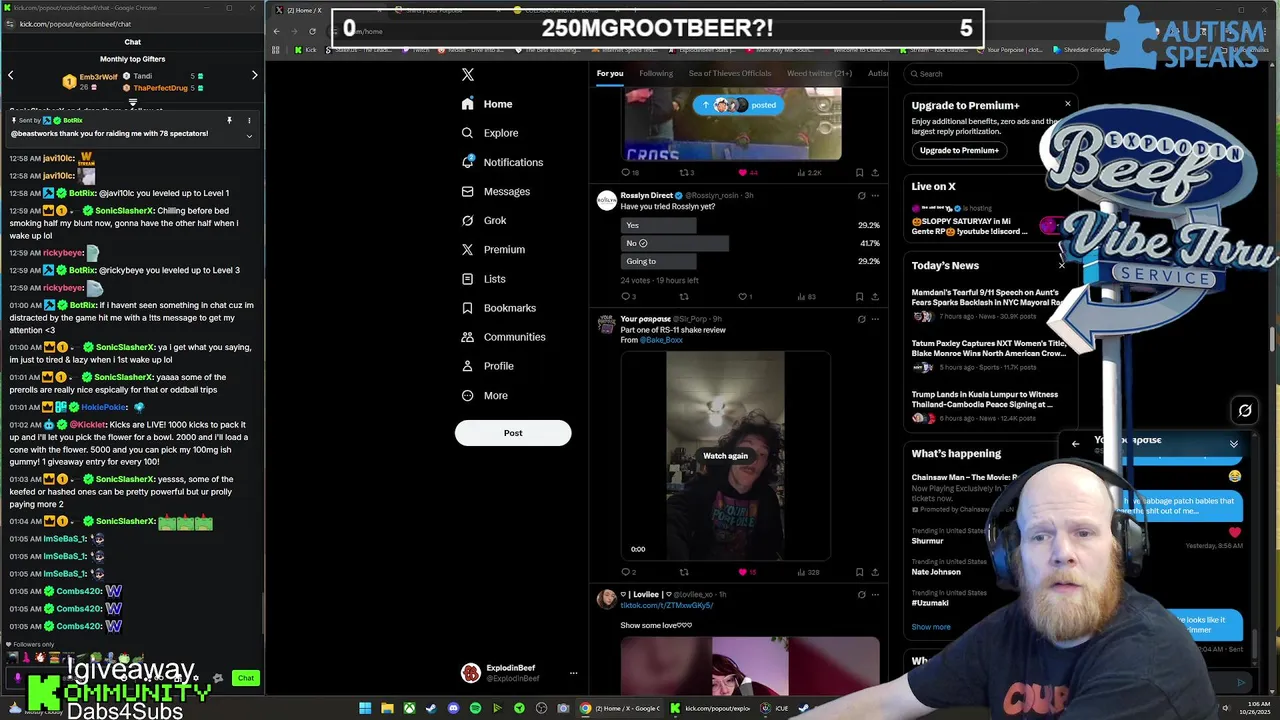Open Messages in X sidebar
The width and height of the screenshot is (1280, 720).
[496, 191]
